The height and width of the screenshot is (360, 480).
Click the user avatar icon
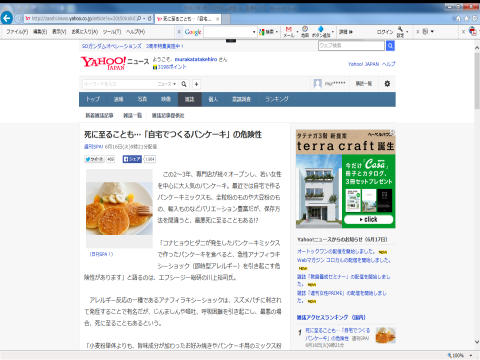point(318,83)
